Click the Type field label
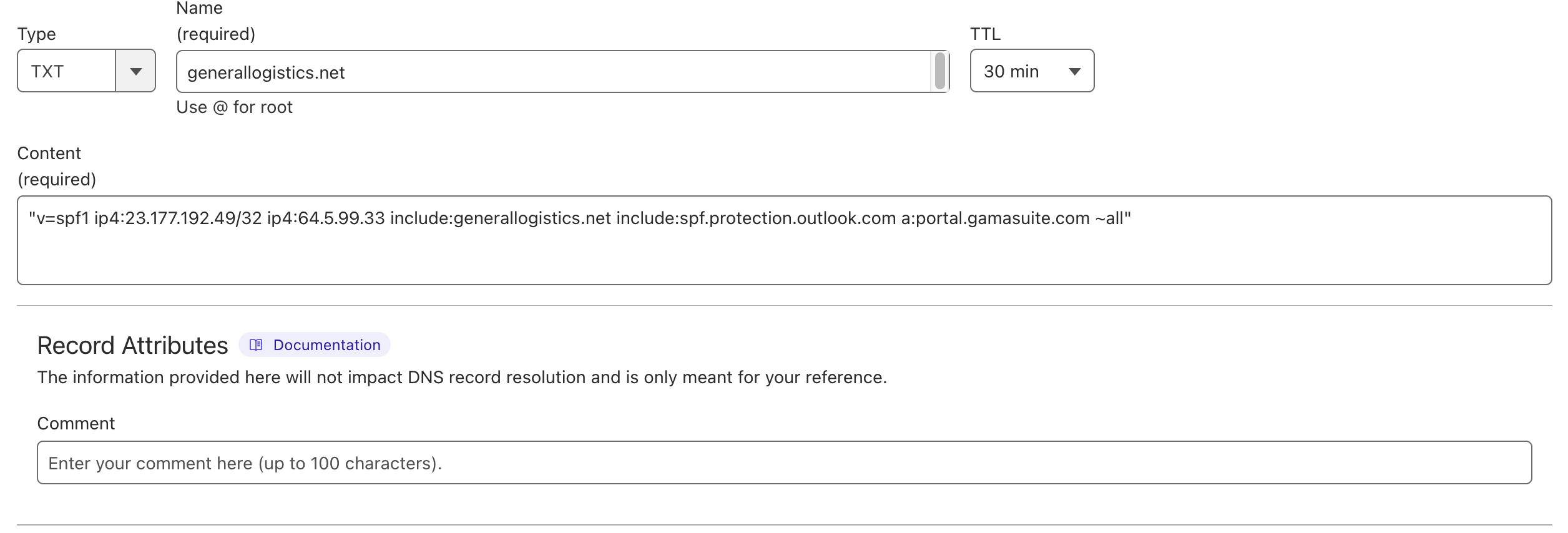The height and width of the screenshot is (533, 1568). tap(36, 34)
